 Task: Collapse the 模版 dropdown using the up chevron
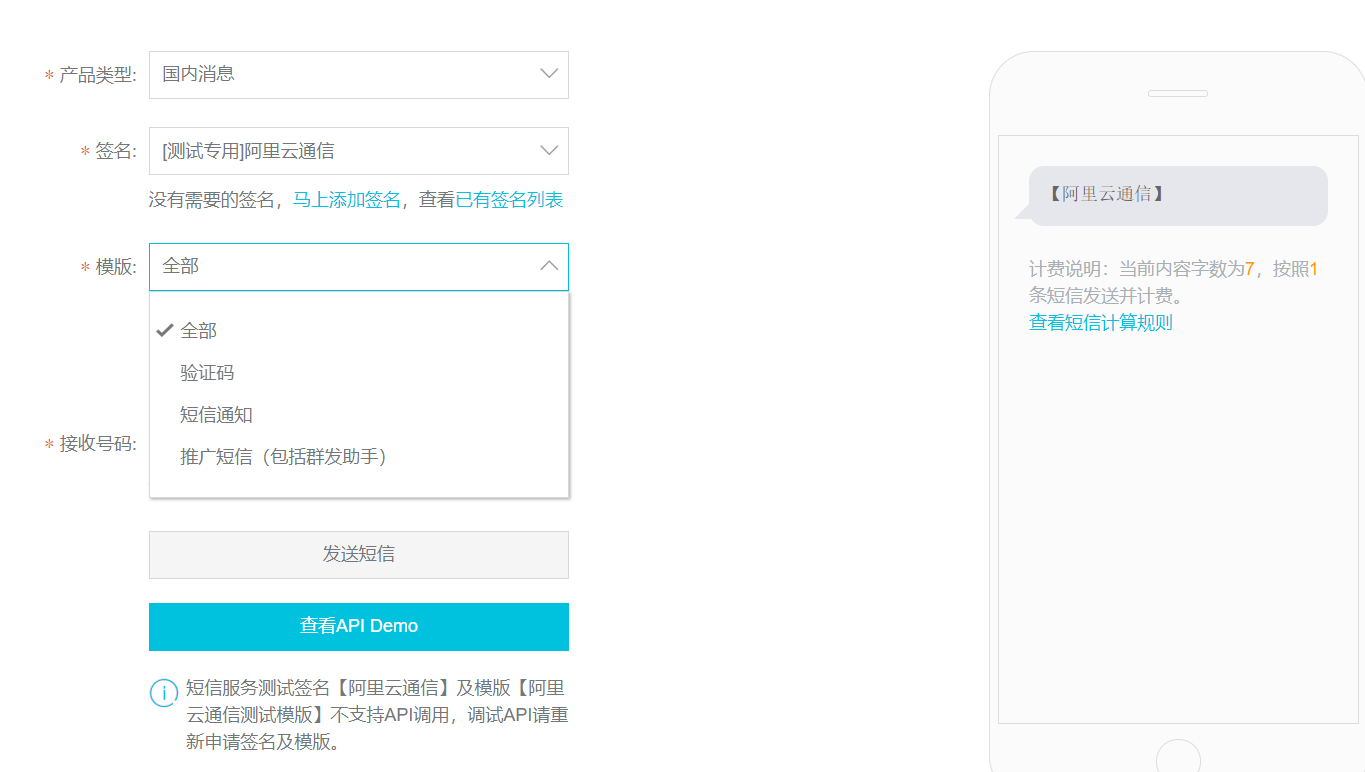tap(548, 266)
